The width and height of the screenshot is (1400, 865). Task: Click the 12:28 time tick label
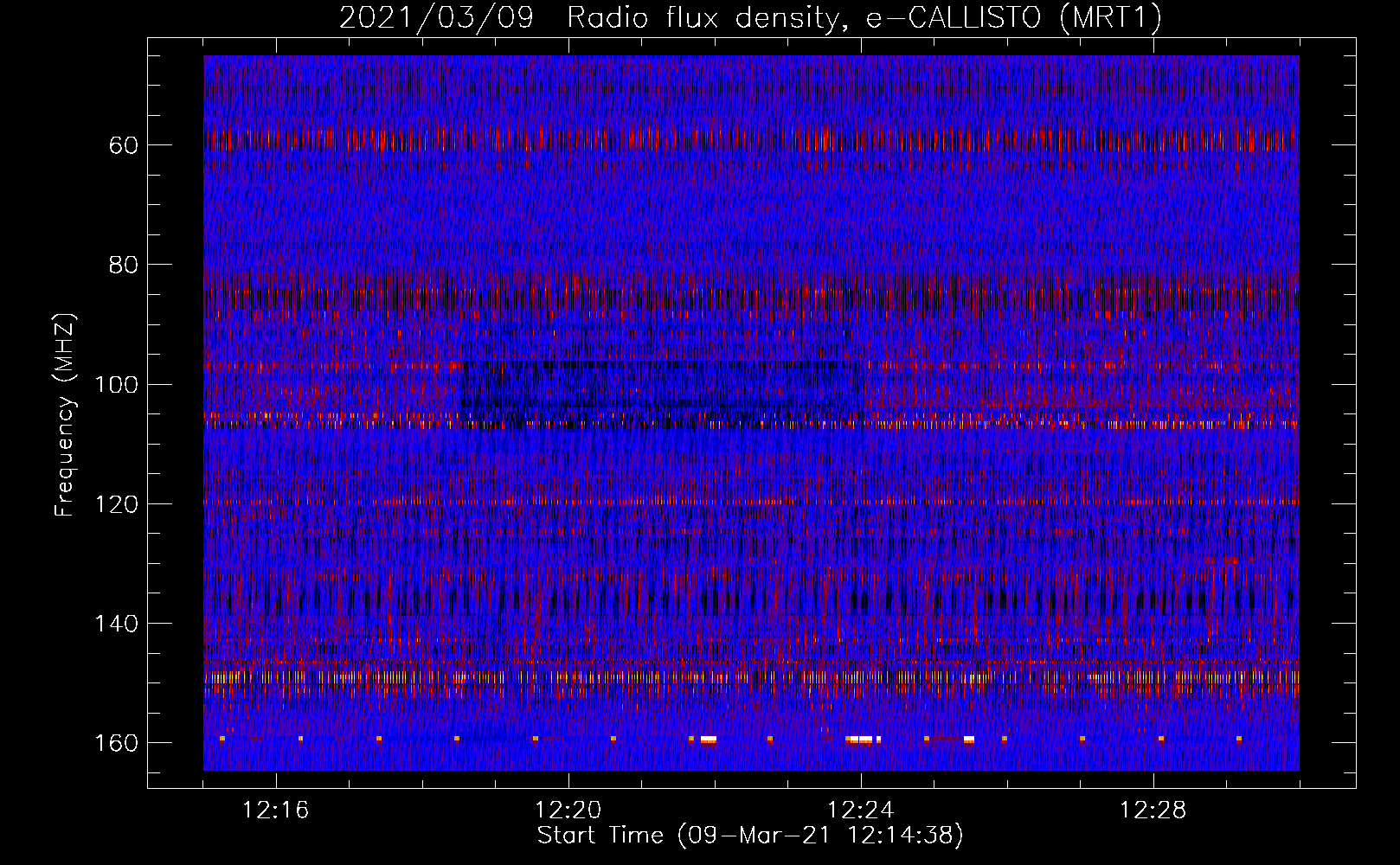1153,811
